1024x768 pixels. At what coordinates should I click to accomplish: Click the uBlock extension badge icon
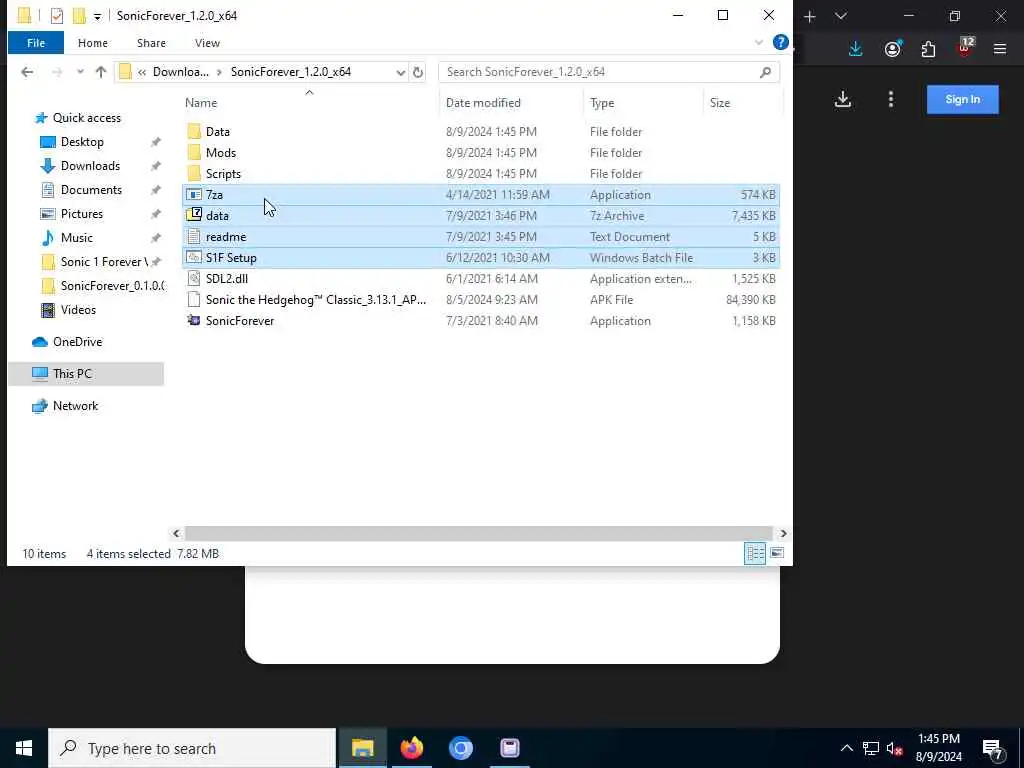point(965,47)
